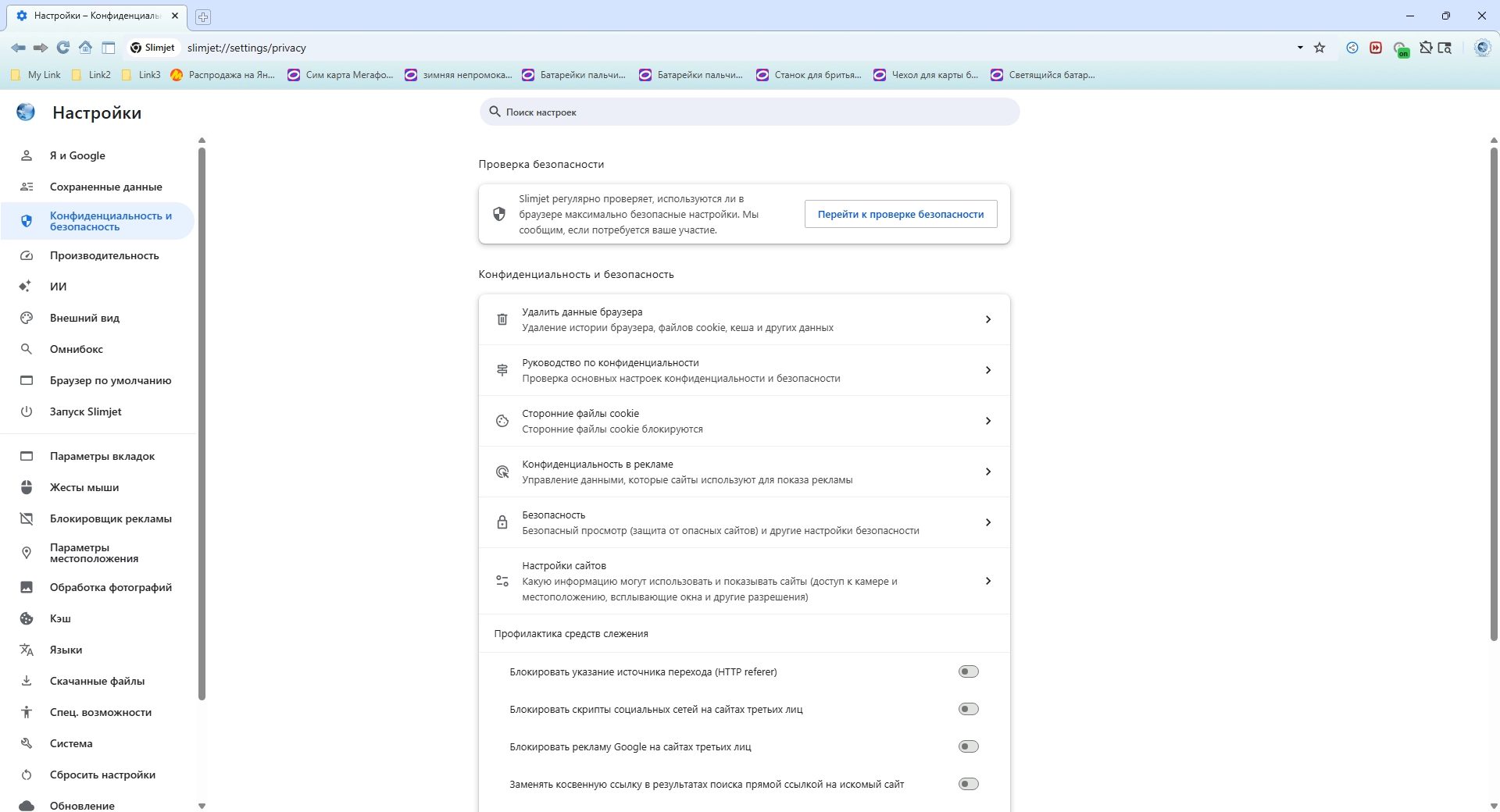
Task: Expand the Удалить данные браузера row
Action: [987, 319]
